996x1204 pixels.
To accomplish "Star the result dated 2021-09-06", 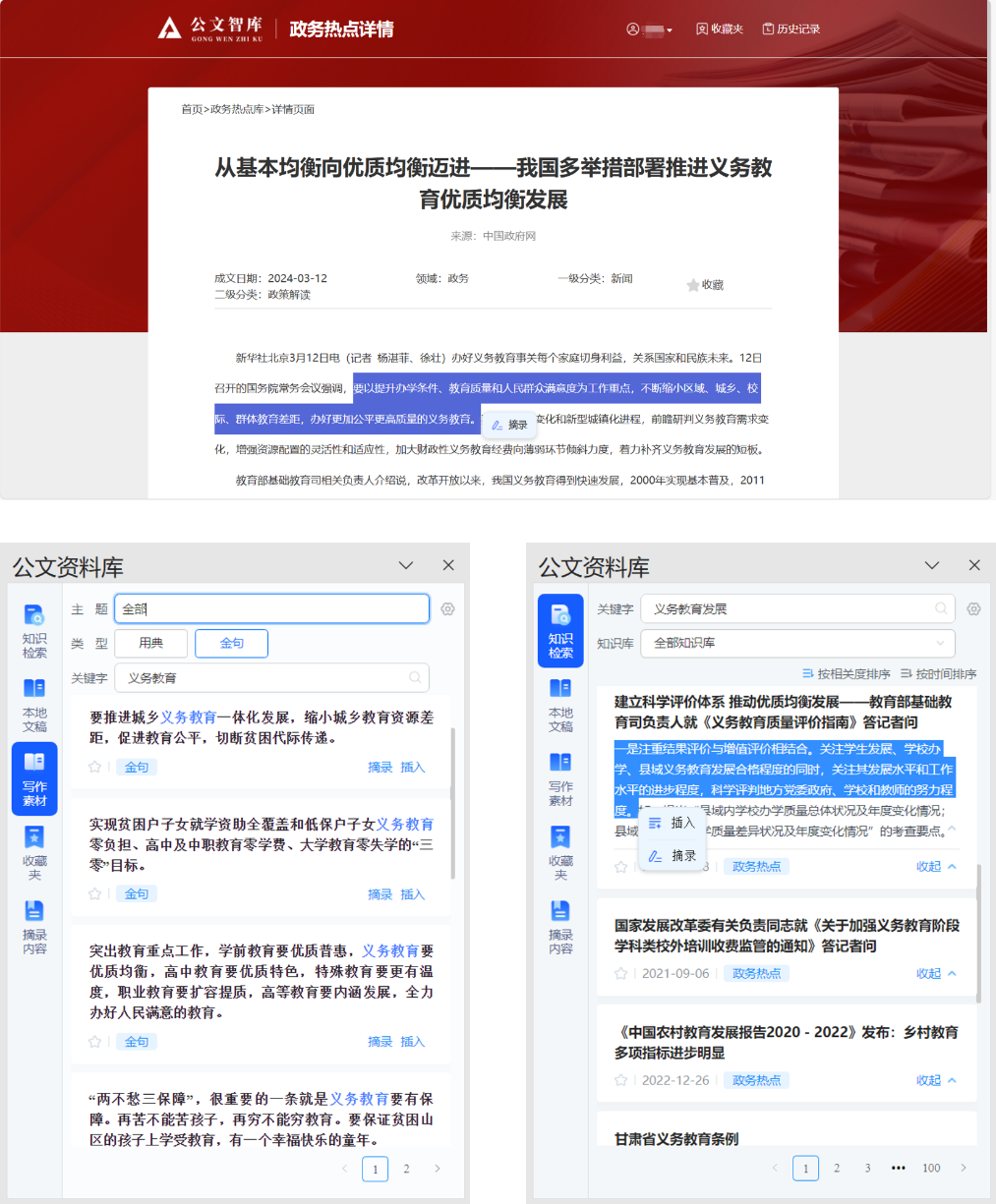I will click(x=620, y=973).
